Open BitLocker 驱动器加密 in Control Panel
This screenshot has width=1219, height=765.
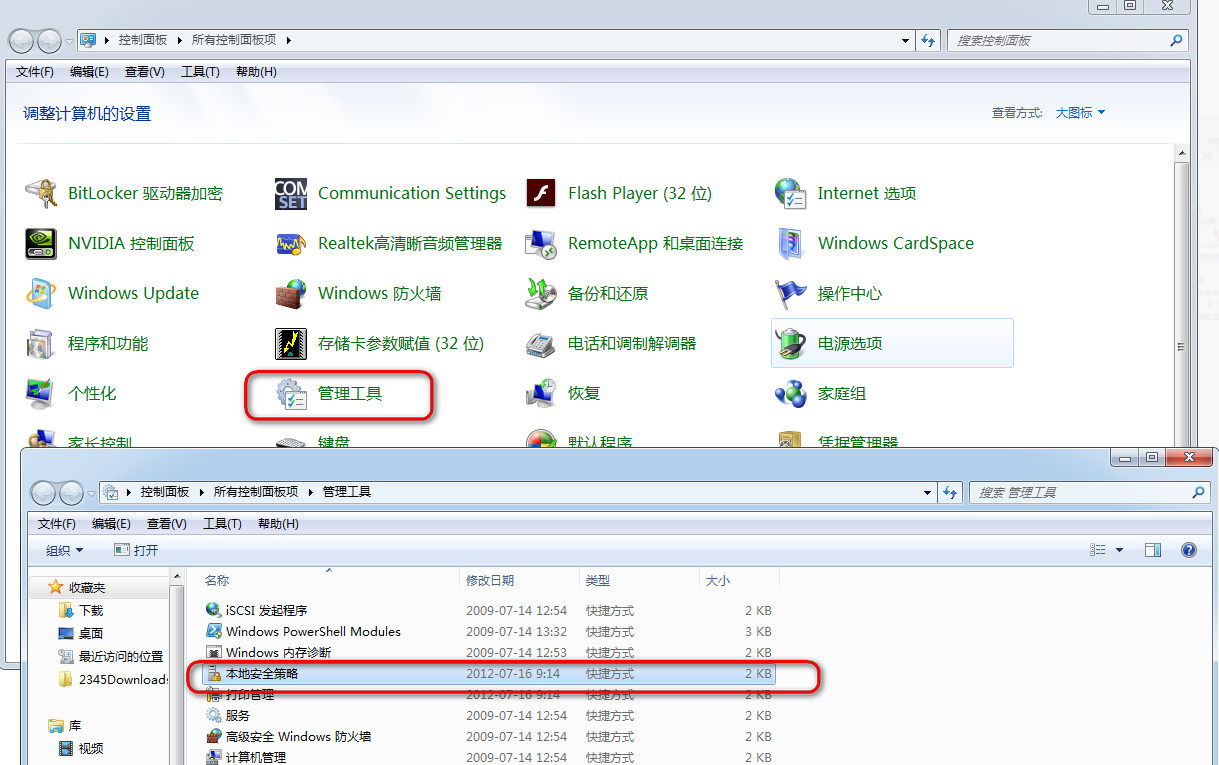(x=125, y=193)
